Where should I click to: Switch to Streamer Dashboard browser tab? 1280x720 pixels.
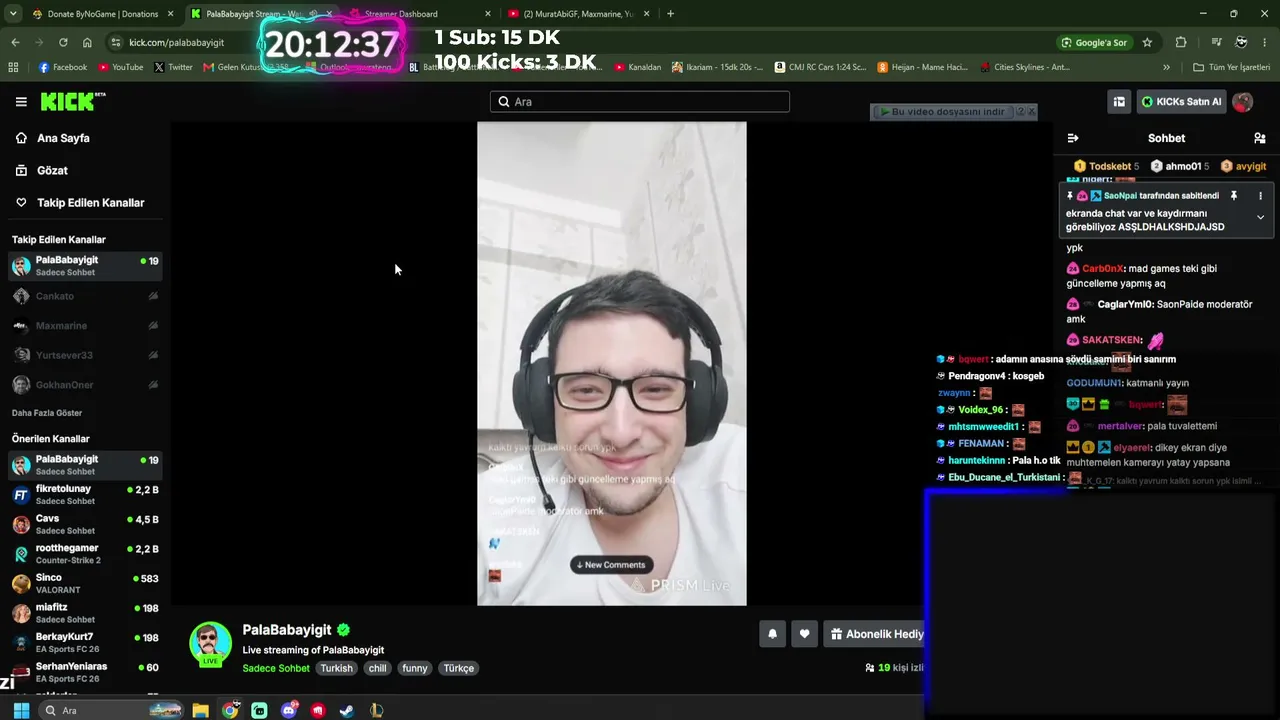click(x=420, y=14)
